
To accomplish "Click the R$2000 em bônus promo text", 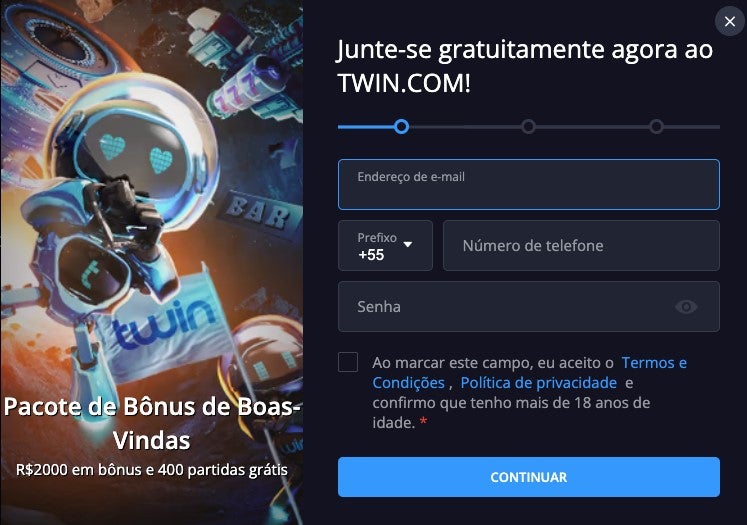I will click(x=152, y=470).
